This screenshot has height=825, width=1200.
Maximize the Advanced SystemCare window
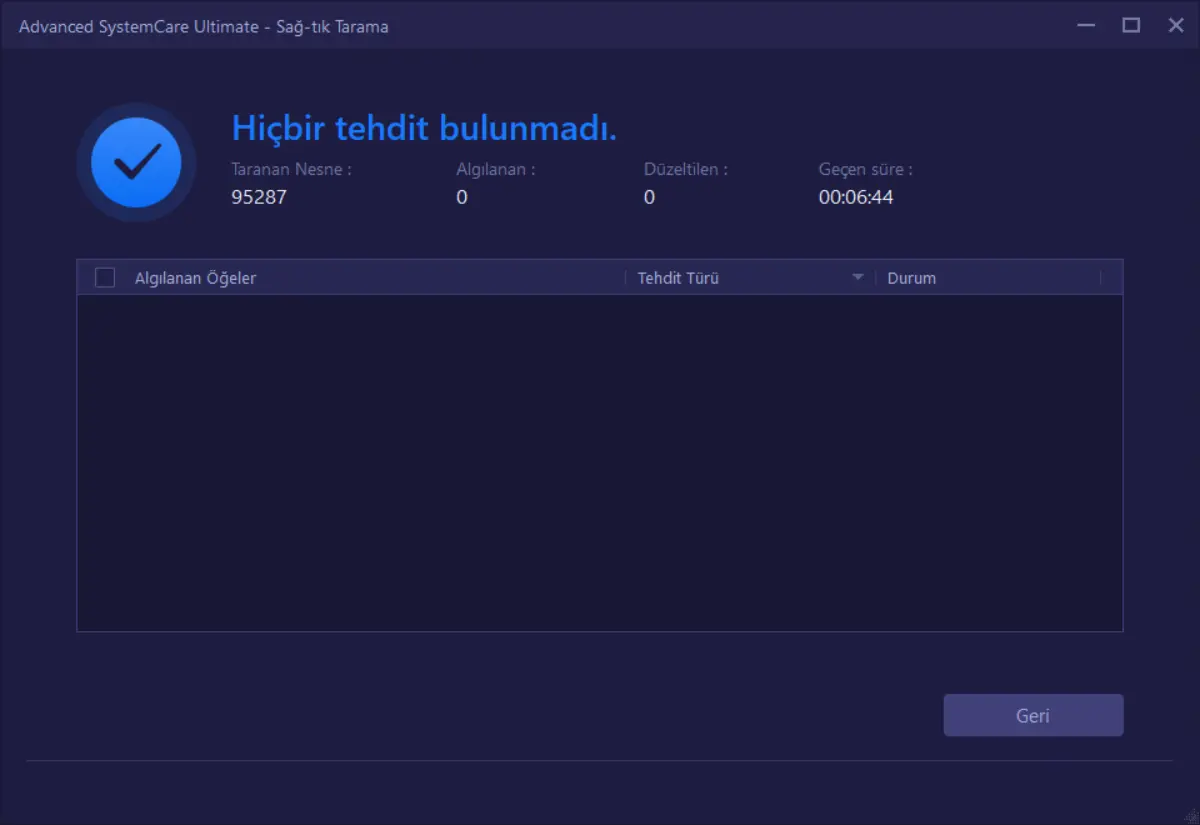[x=1131, y=26]
